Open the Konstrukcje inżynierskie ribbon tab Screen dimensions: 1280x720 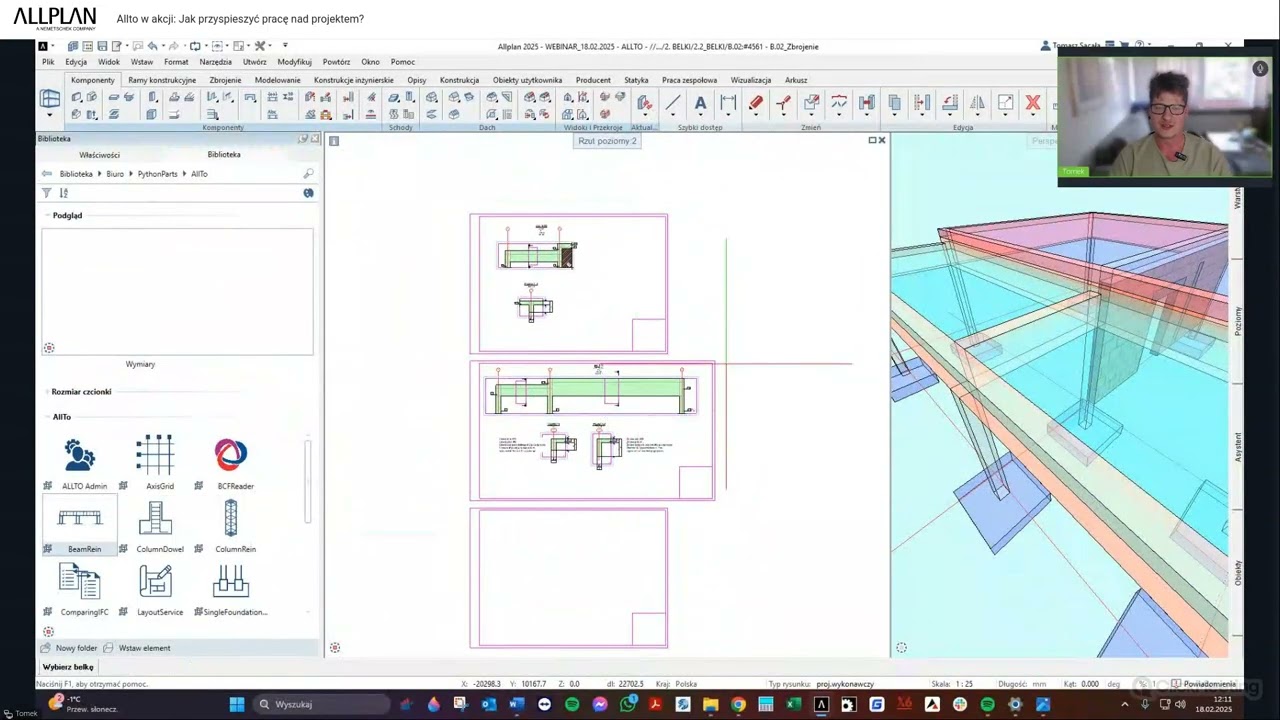coord(354,80)
